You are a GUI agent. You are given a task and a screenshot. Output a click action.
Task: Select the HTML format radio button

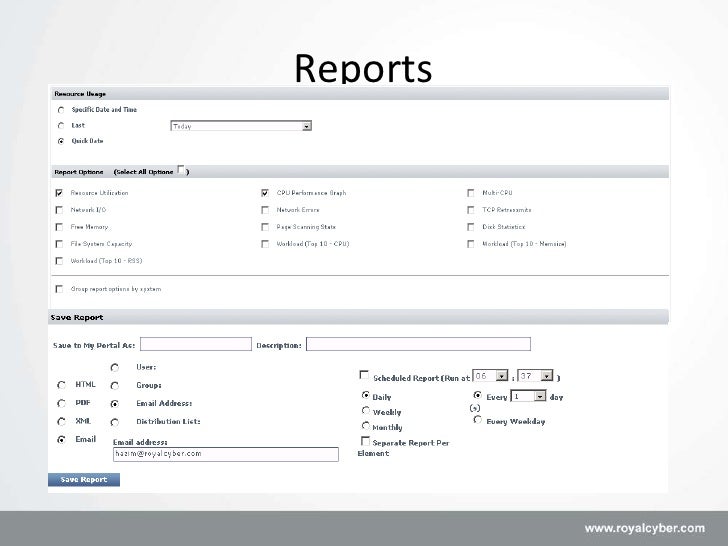(61, 385)
